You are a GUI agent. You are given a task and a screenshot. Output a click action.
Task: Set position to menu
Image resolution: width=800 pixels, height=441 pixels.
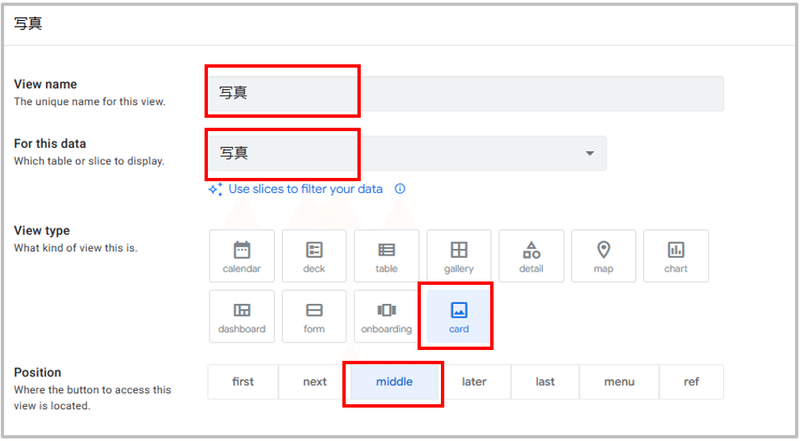click(619, 382)
